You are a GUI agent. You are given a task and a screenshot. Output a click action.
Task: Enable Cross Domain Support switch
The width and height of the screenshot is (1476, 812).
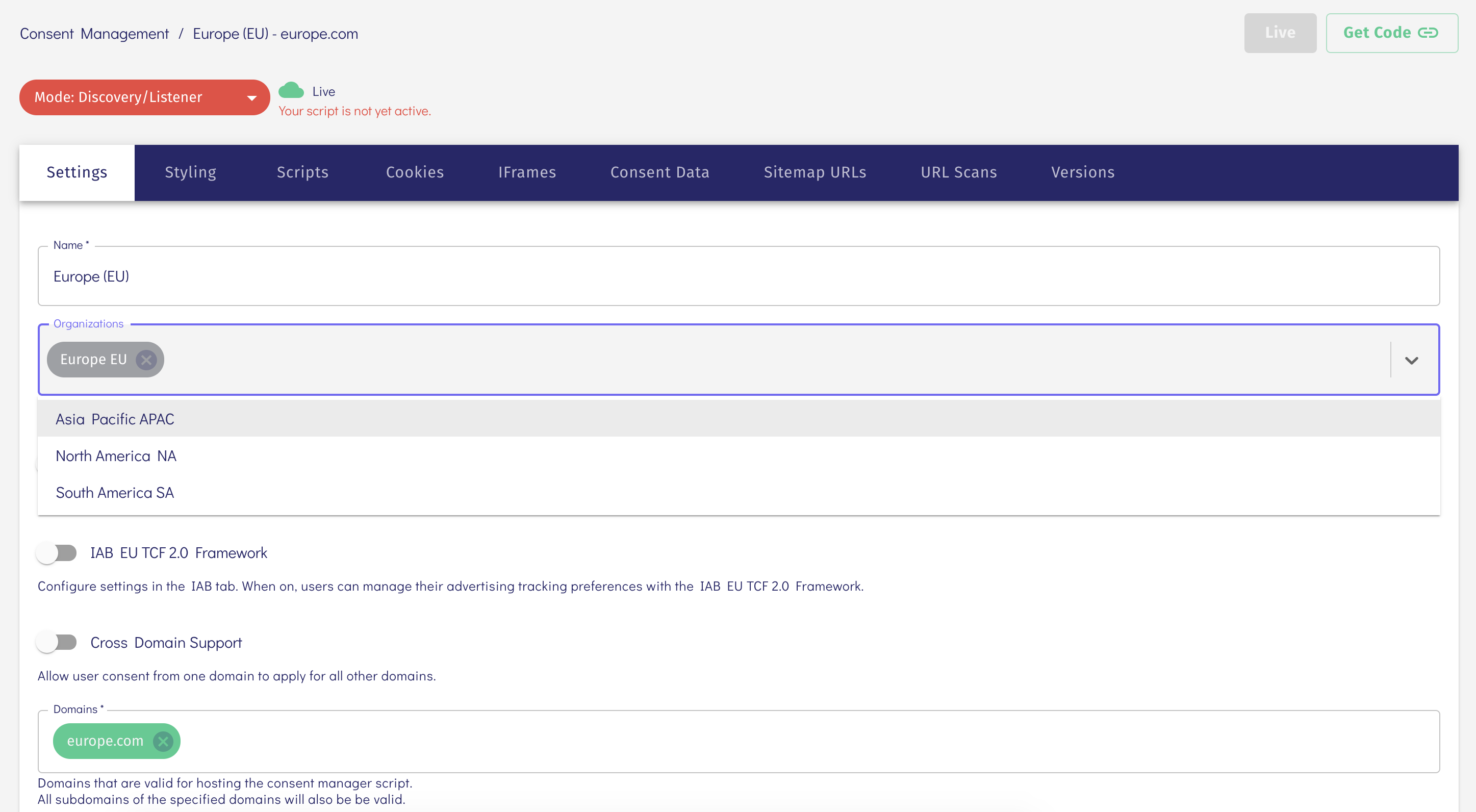[57, 642]
